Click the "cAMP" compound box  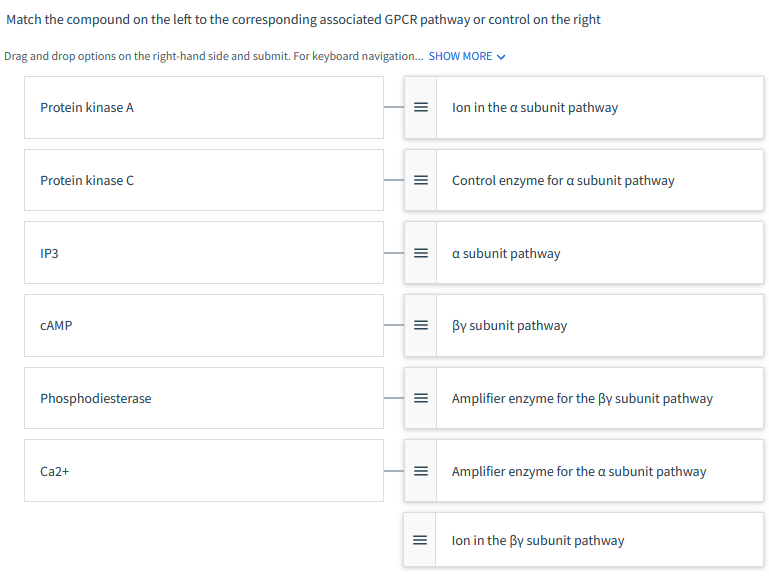click(204, 326)
